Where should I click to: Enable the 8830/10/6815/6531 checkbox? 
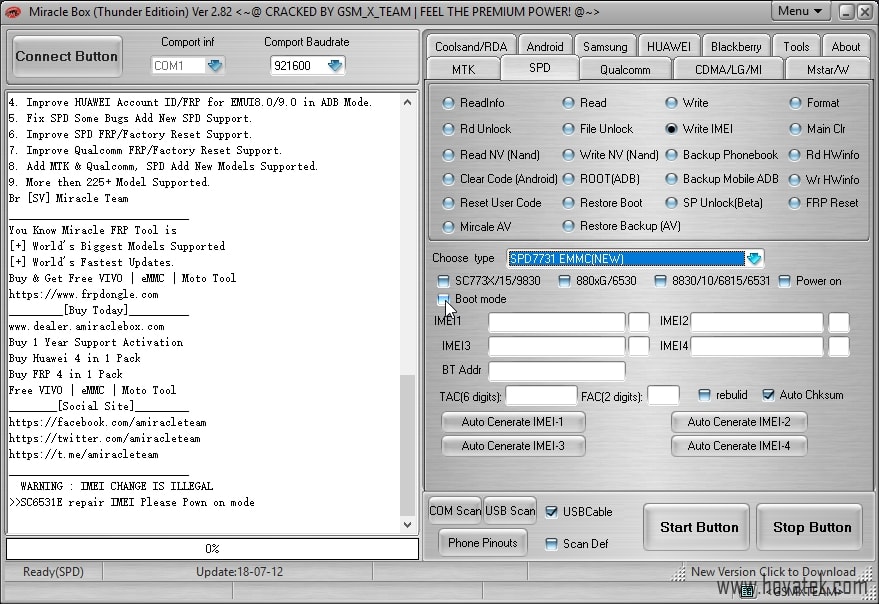click(x=660, y=281)
